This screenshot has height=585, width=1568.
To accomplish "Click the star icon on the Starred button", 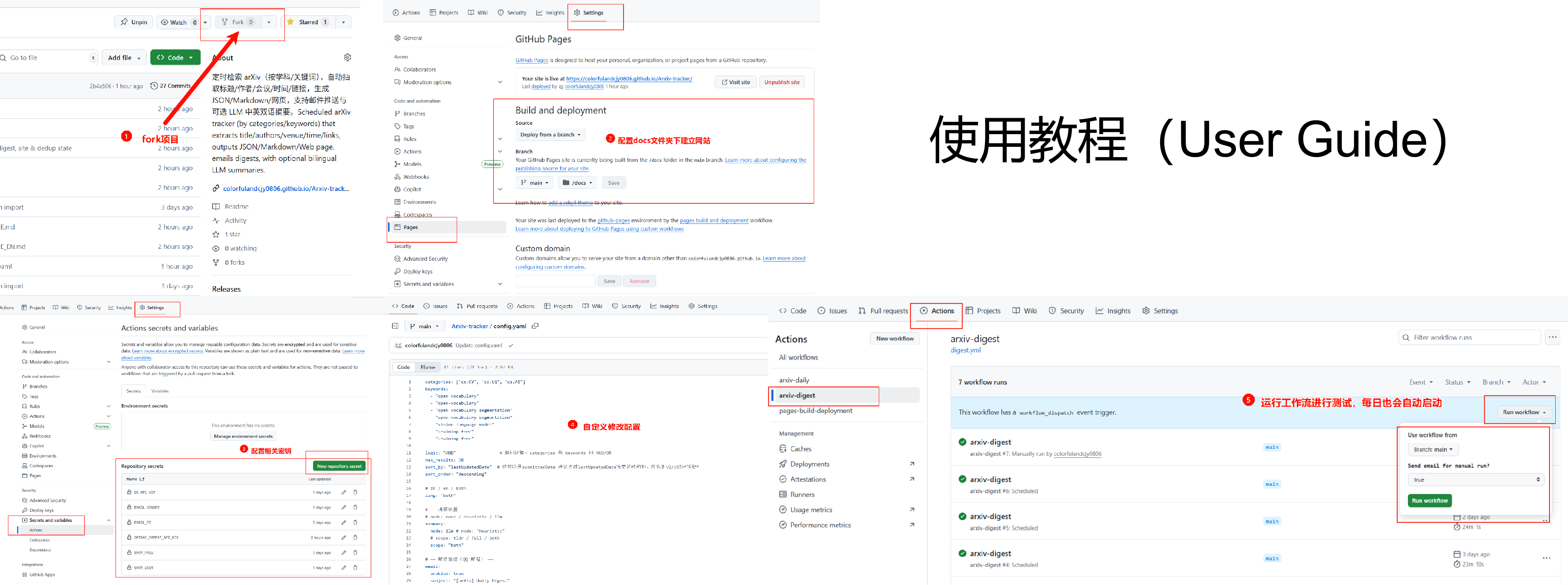I will tap(290, 22).
